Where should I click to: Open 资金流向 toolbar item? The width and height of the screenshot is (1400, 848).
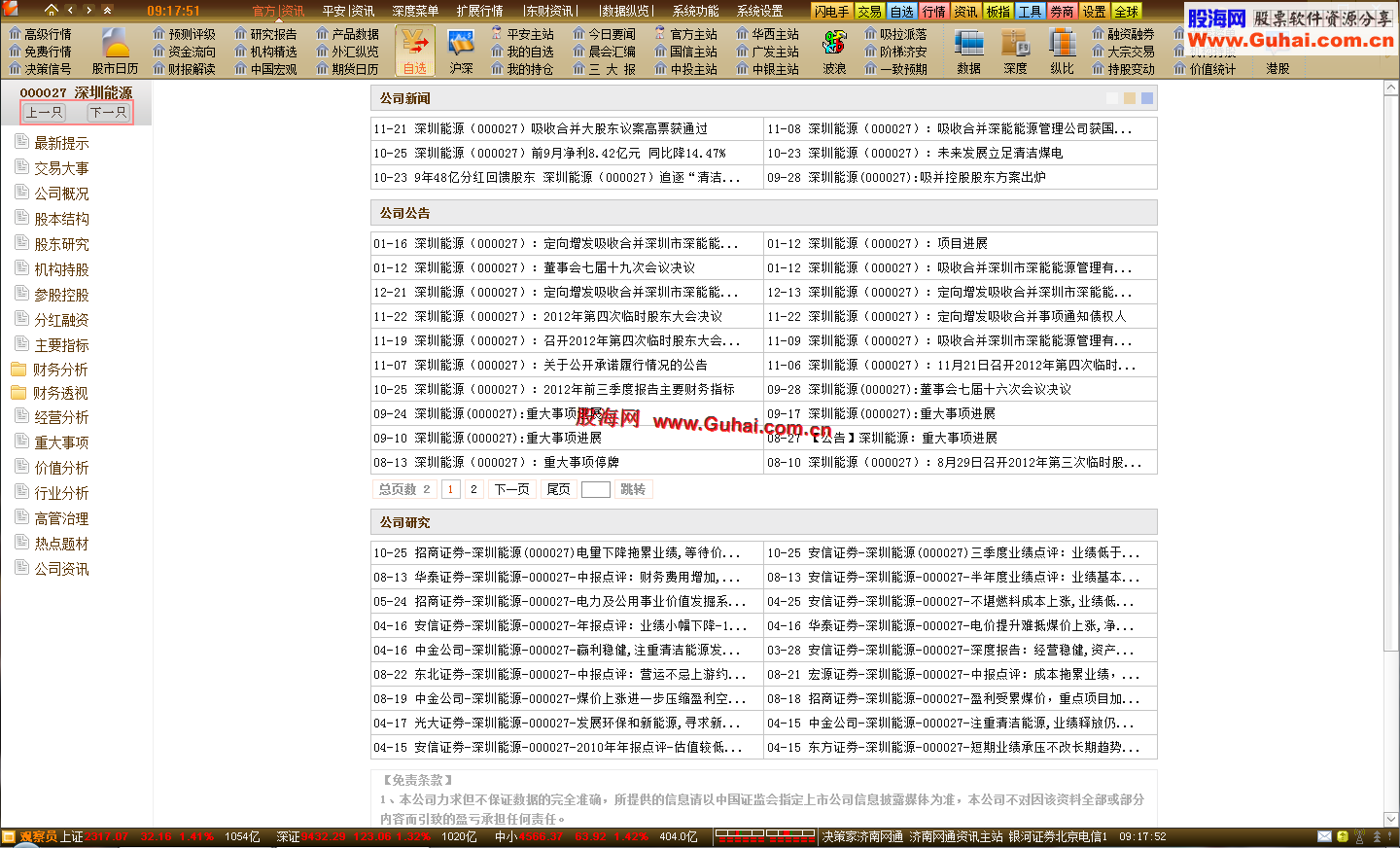[184, 52]
